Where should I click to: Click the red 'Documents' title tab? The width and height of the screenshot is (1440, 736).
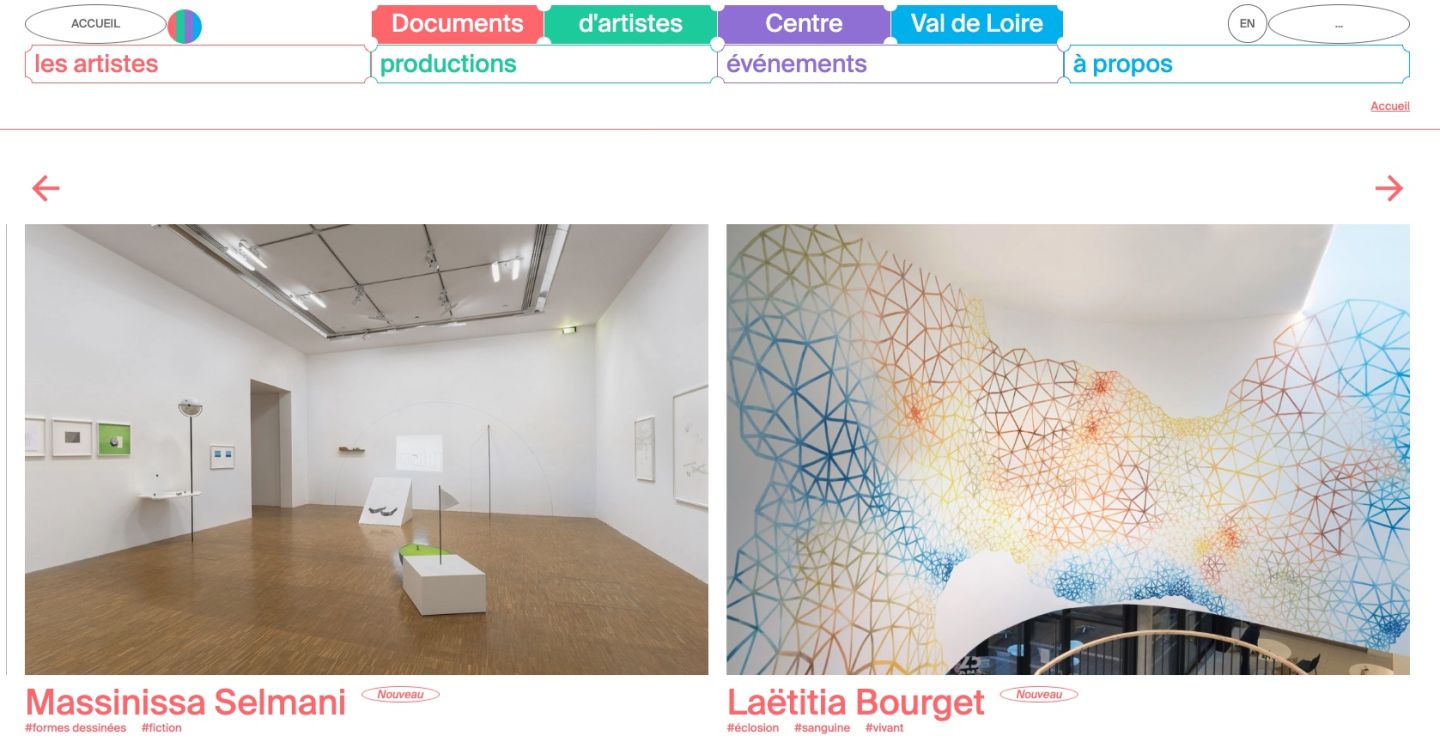pos(457,24)
